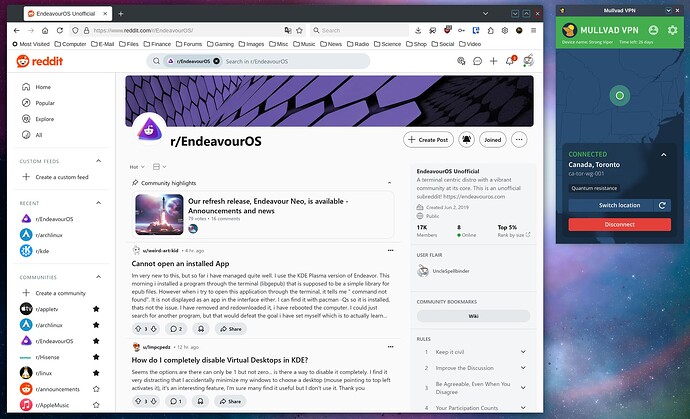Open options for weird-art-kid post

coord(390,250)
